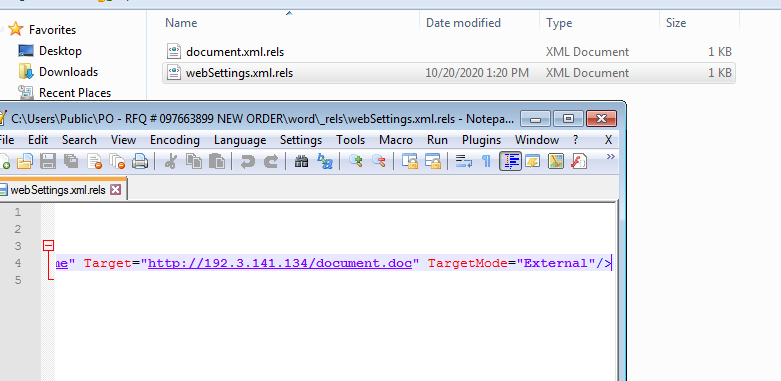Viewport: 781px width, 381px height.
Task: Open the Edit menu
Action: point(38,140)
